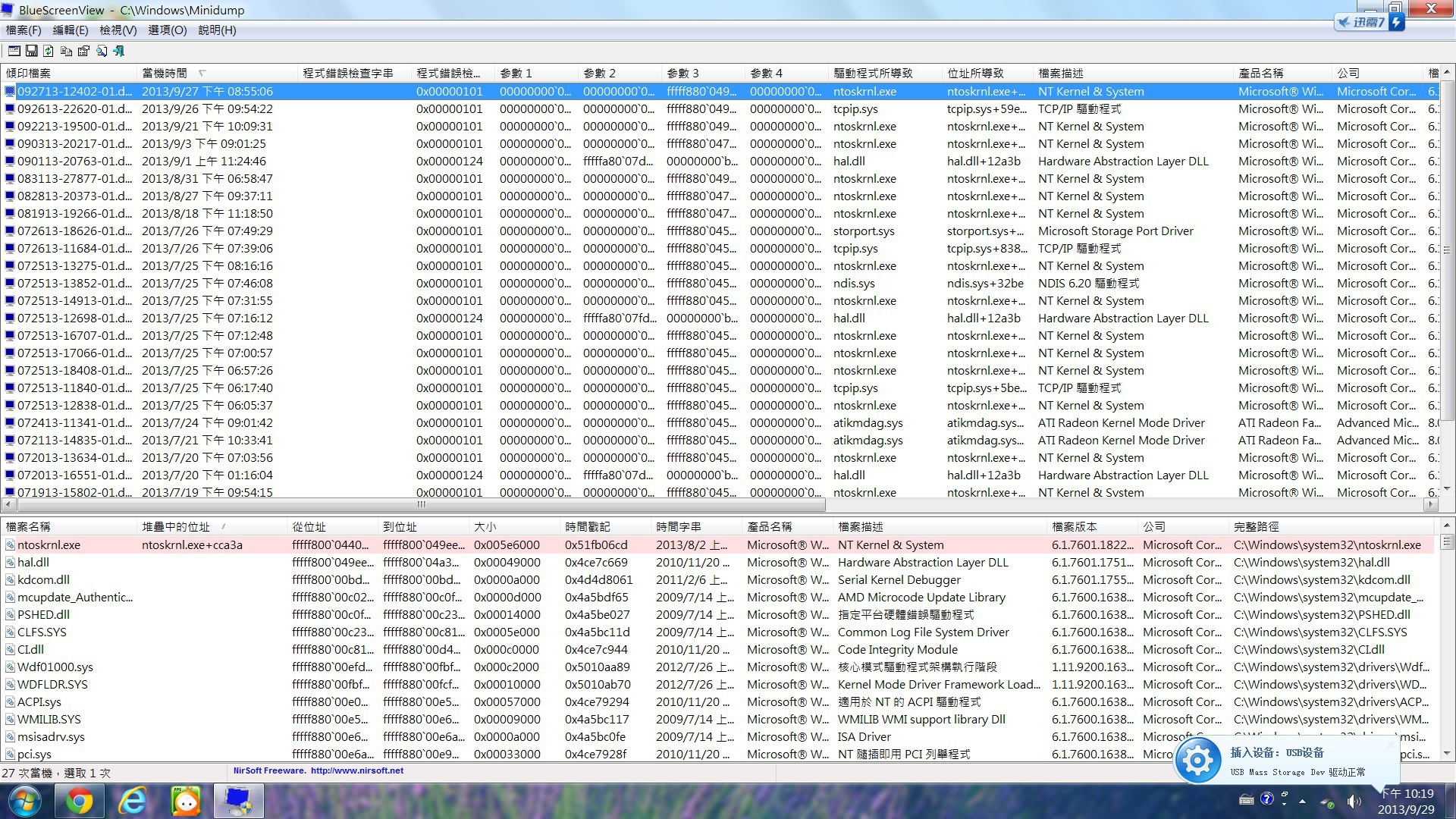Image resolution: width=1456 pixels, height=819 pixels.
Task: Select Wdf01000.sys in the lower pane
Action: 717,667
